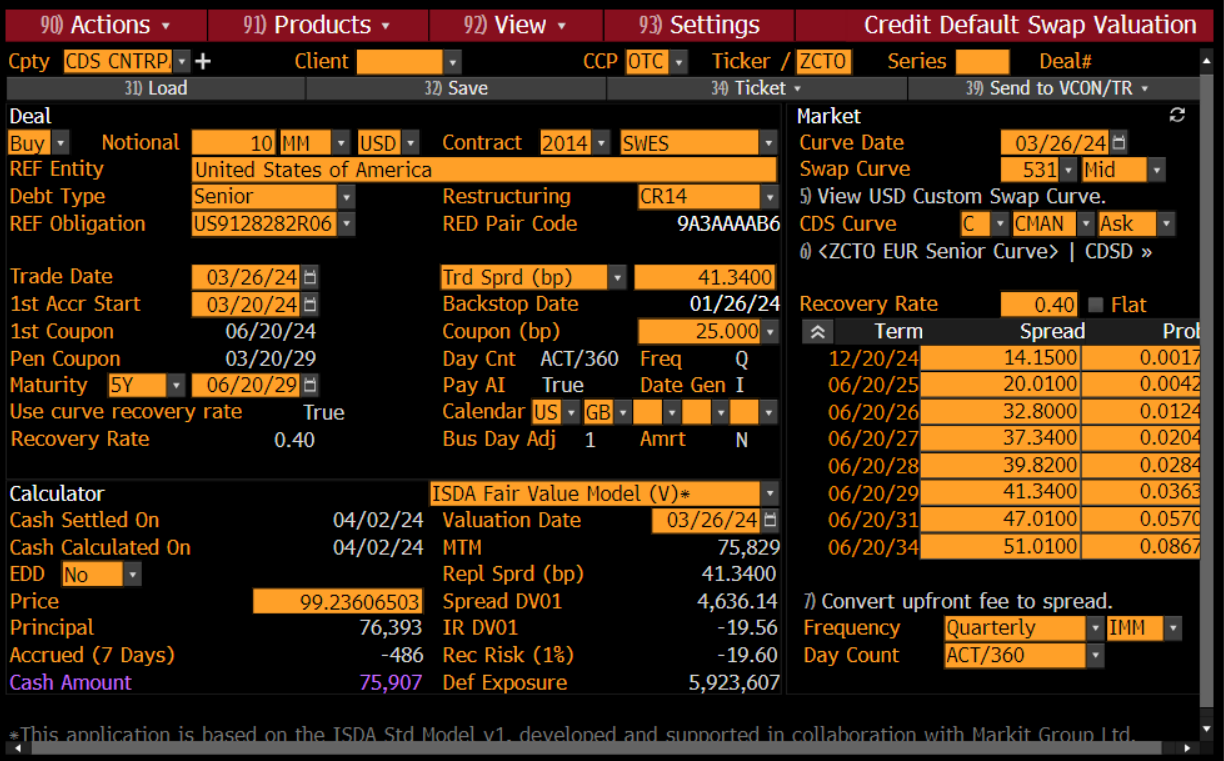Open the Actions menu
The height and width of the screenshot is (761, 1224).
click(106, 25)
